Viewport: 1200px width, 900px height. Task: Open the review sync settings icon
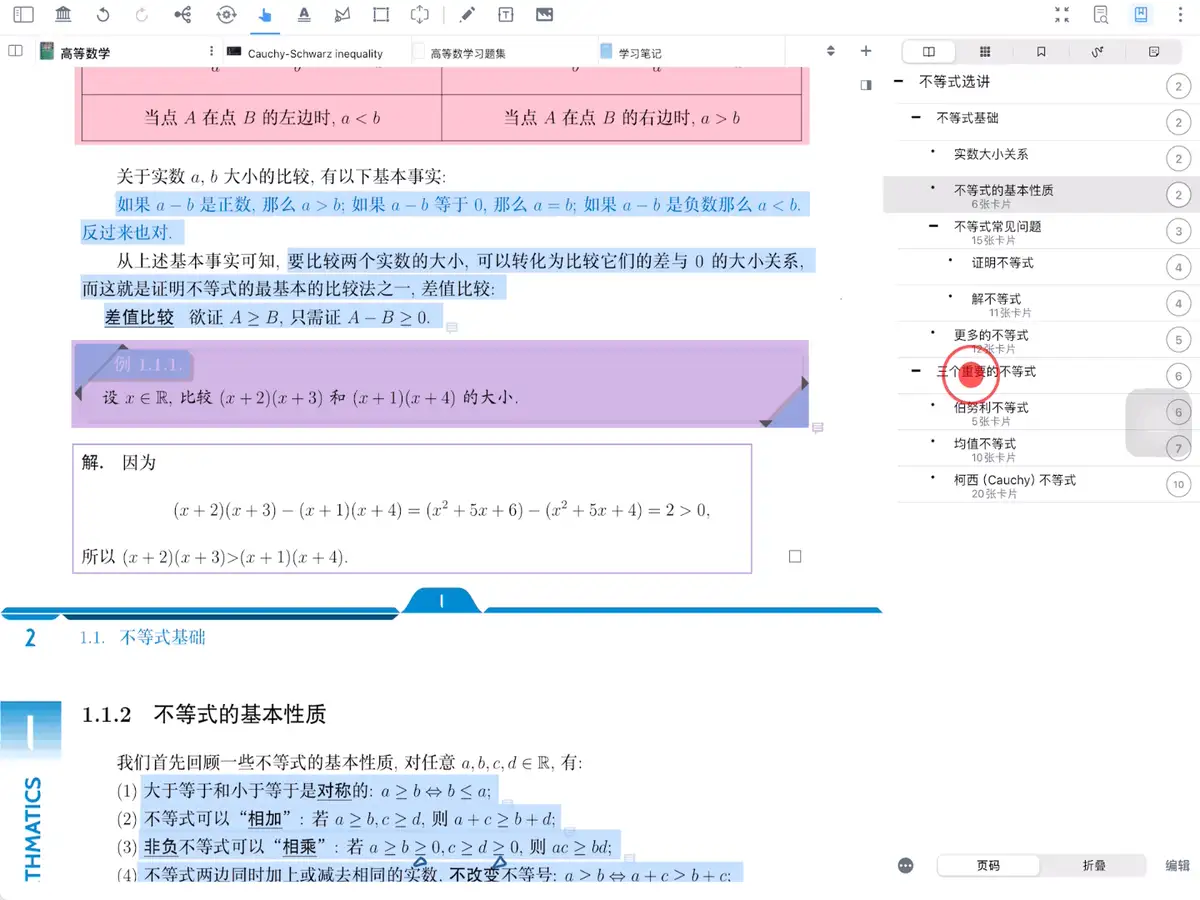226,15
